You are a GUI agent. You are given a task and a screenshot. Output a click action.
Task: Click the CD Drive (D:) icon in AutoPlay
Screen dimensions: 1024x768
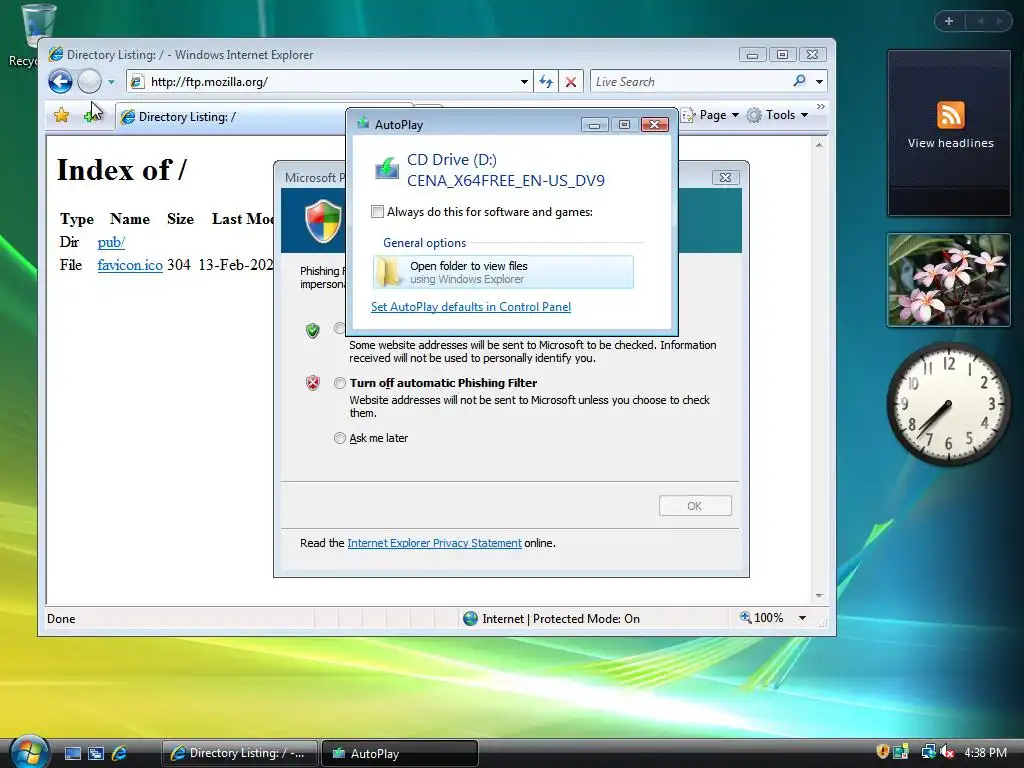[x=387, y=169]
